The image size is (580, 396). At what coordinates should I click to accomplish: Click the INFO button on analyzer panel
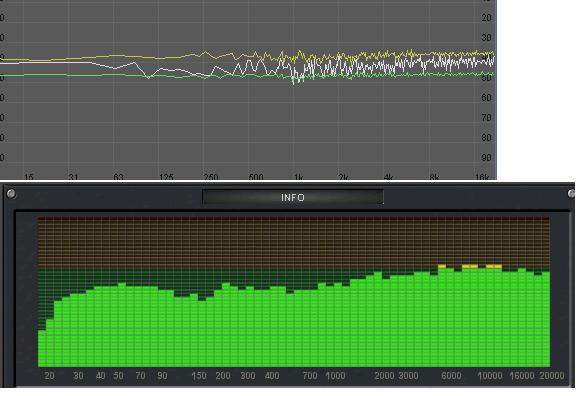click(293, 197)
